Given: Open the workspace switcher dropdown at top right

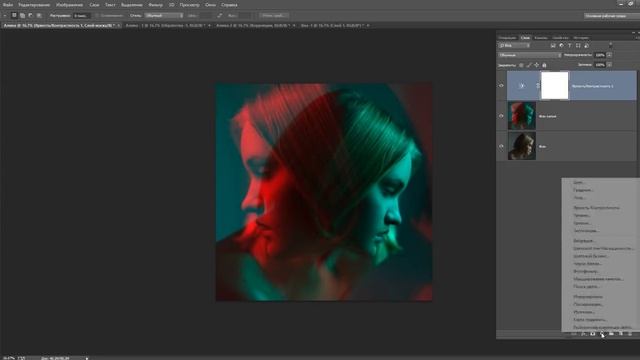Looking at the screenshot, I should (612, 16).
